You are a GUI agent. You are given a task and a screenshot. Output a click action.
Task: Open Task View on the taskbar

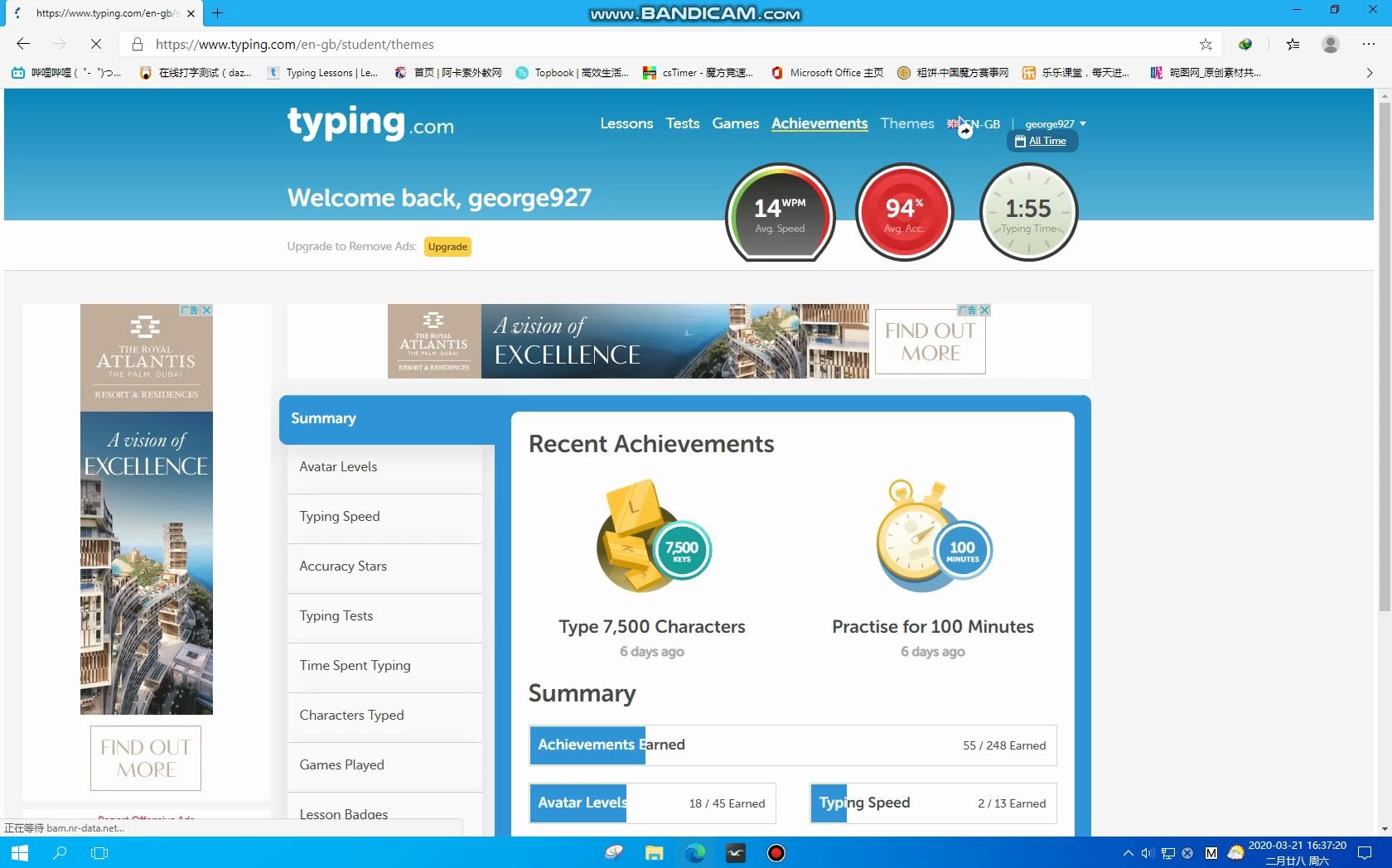pyautogui.click(x=99, y=853)
